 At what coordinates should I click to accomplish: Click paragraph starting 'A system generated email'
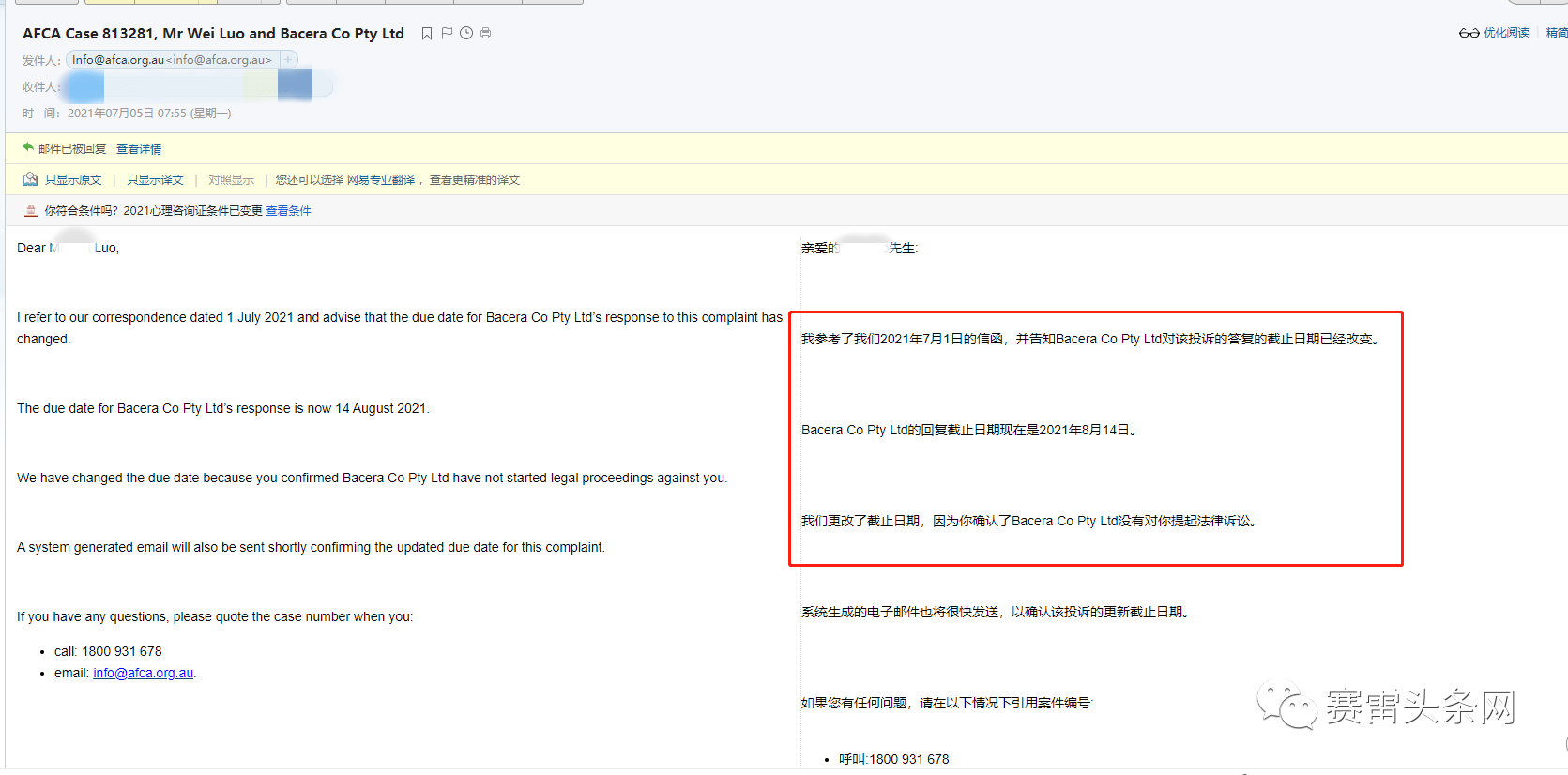click(x=311, y=547)
